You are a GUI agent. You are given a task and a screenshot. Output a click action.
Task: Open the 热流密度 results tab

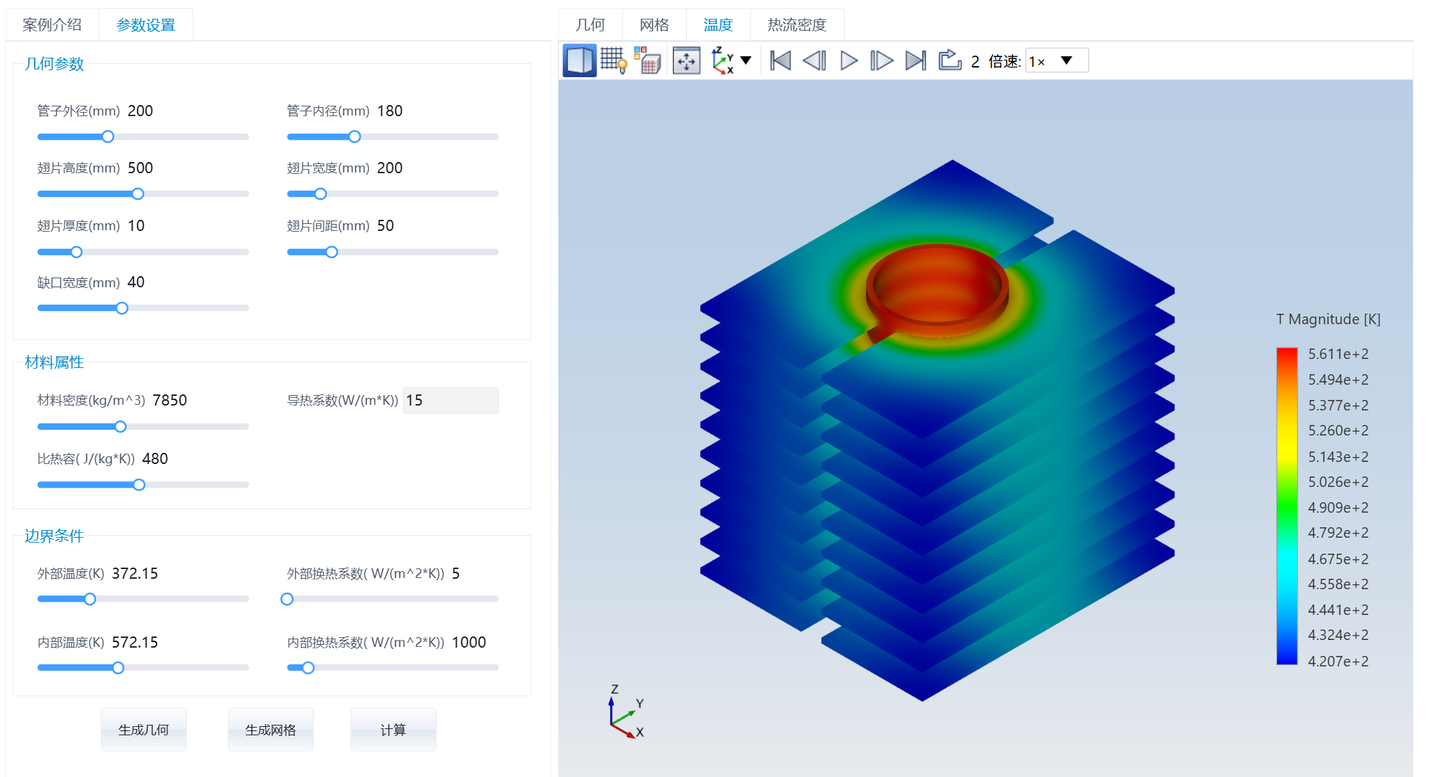797,25
